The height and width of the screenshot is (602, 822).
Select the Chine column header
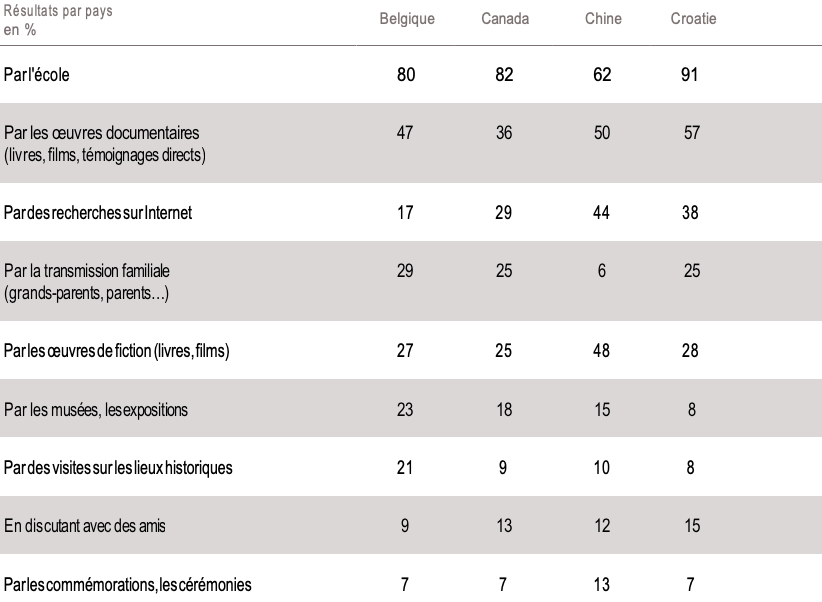click(x=602, y=20)
